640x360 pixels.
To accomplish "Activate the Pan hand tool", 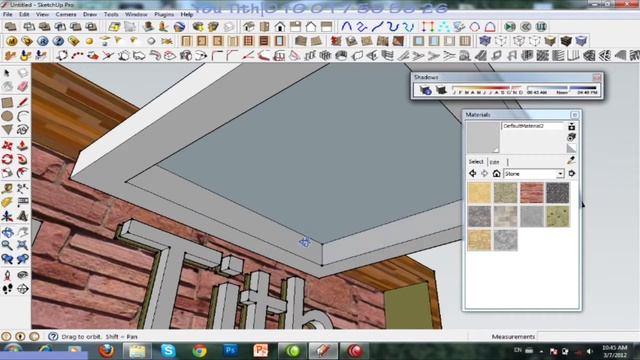I will pyautogui.click(x=22, y=232).
